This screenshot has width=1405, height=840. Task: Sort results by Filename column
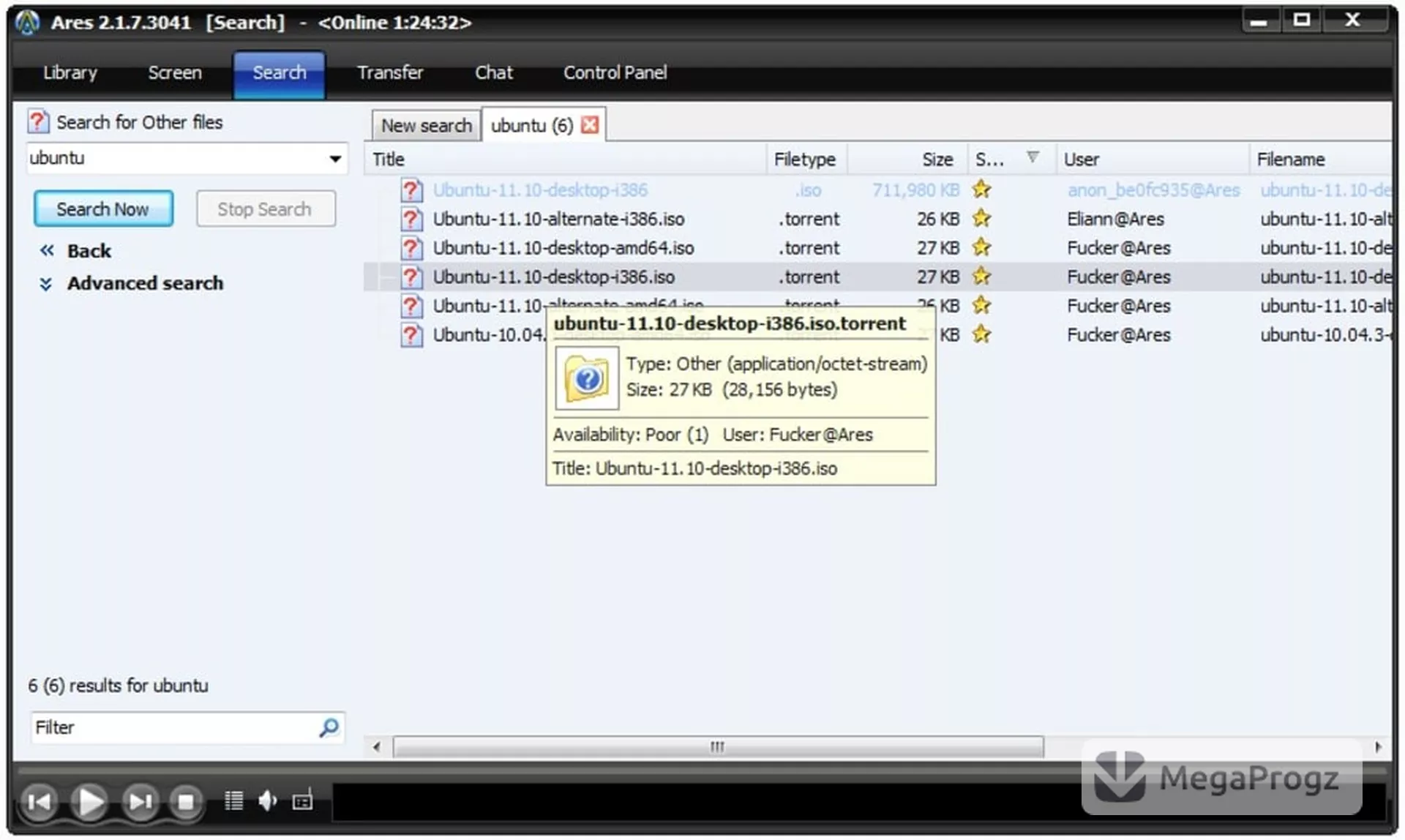point(1321,159)
